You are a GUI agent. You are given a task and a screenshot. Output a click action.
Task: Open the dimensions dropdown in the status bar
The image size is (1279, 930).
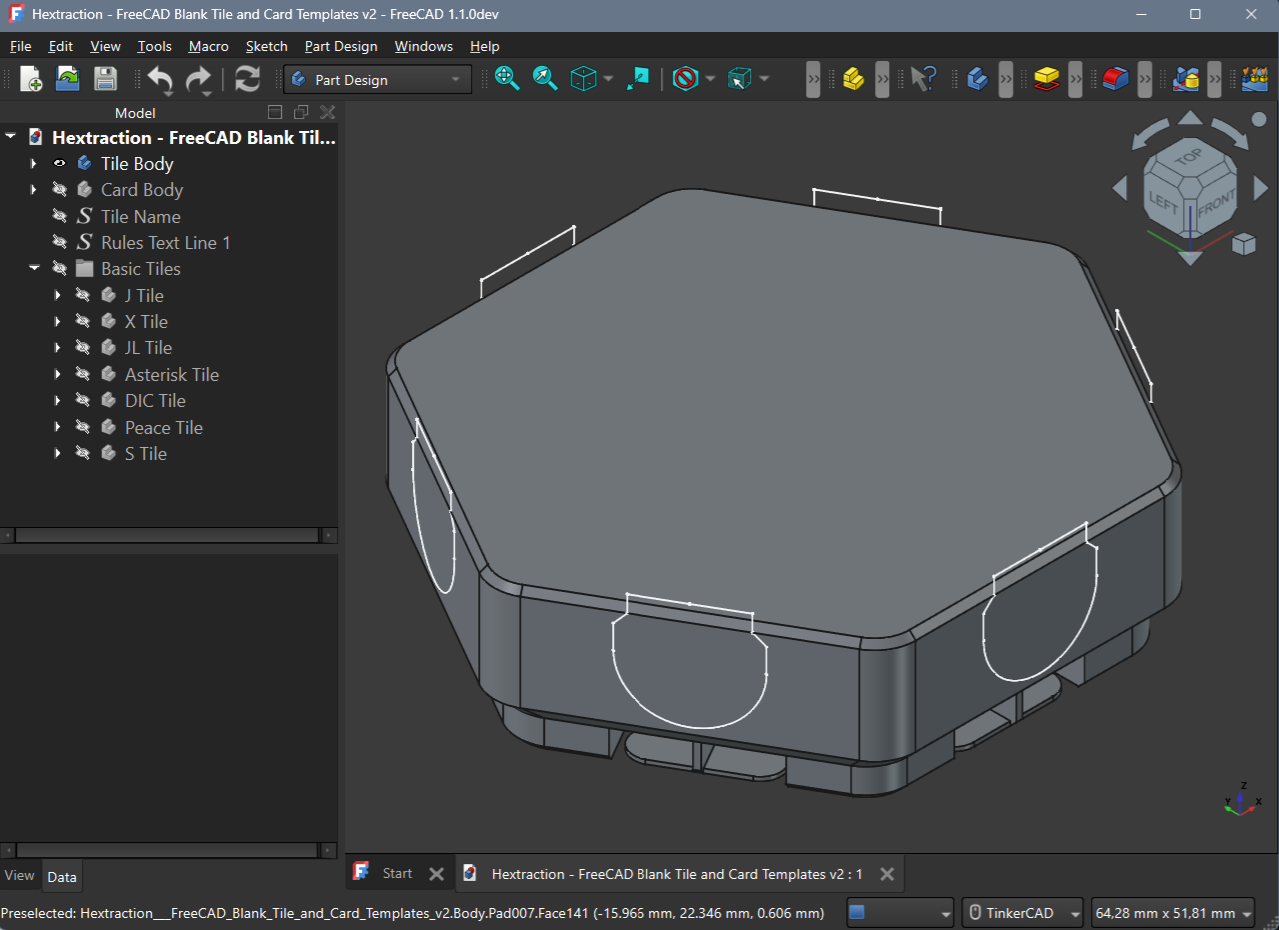tap(1172, 913)
